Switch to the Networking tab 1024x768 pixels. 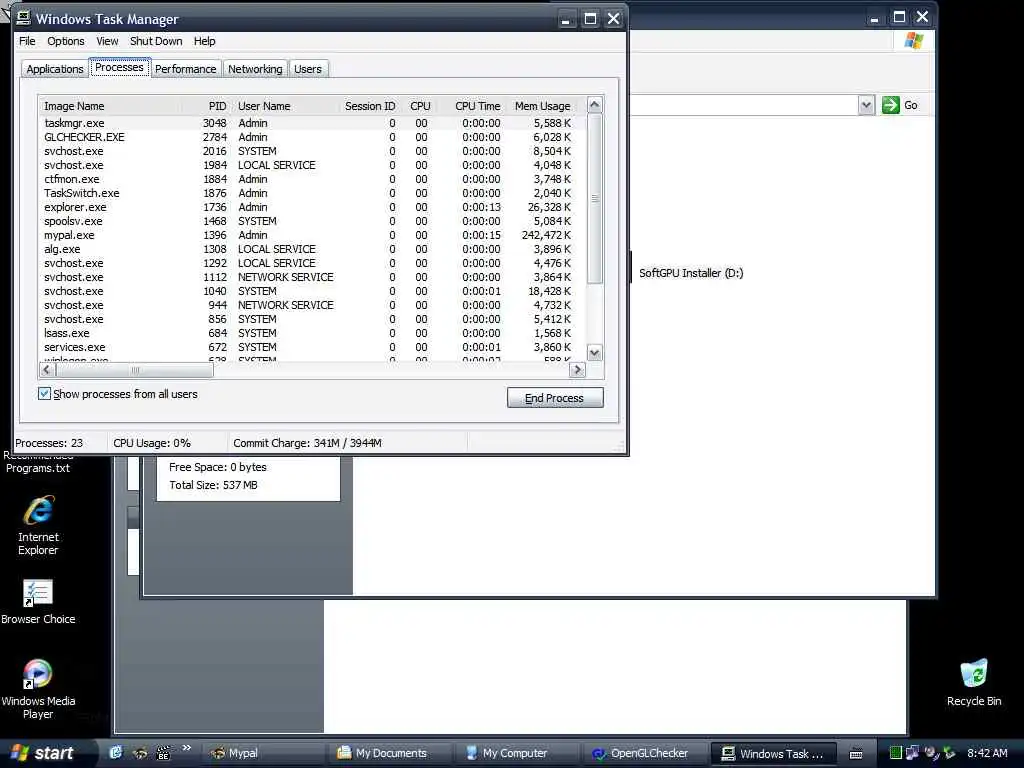click(x=255, y=69)
